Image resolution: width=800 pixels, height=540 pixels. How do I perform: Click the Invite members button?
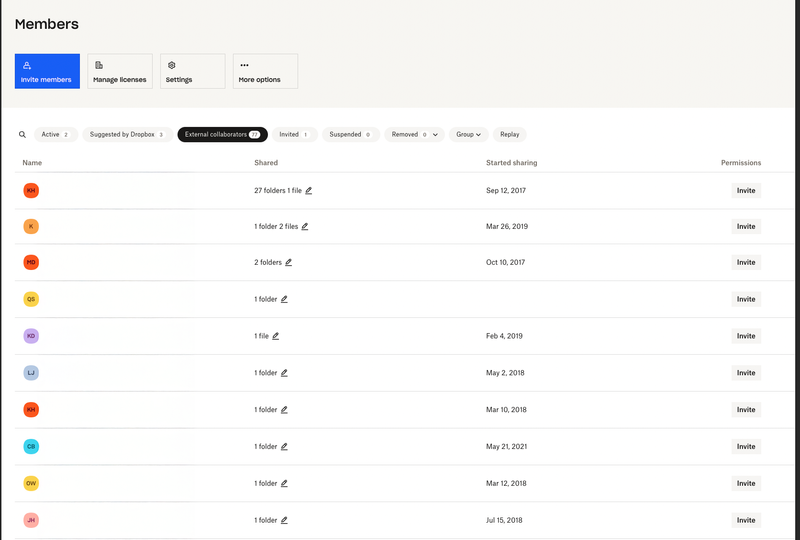(x=47, y=72)
